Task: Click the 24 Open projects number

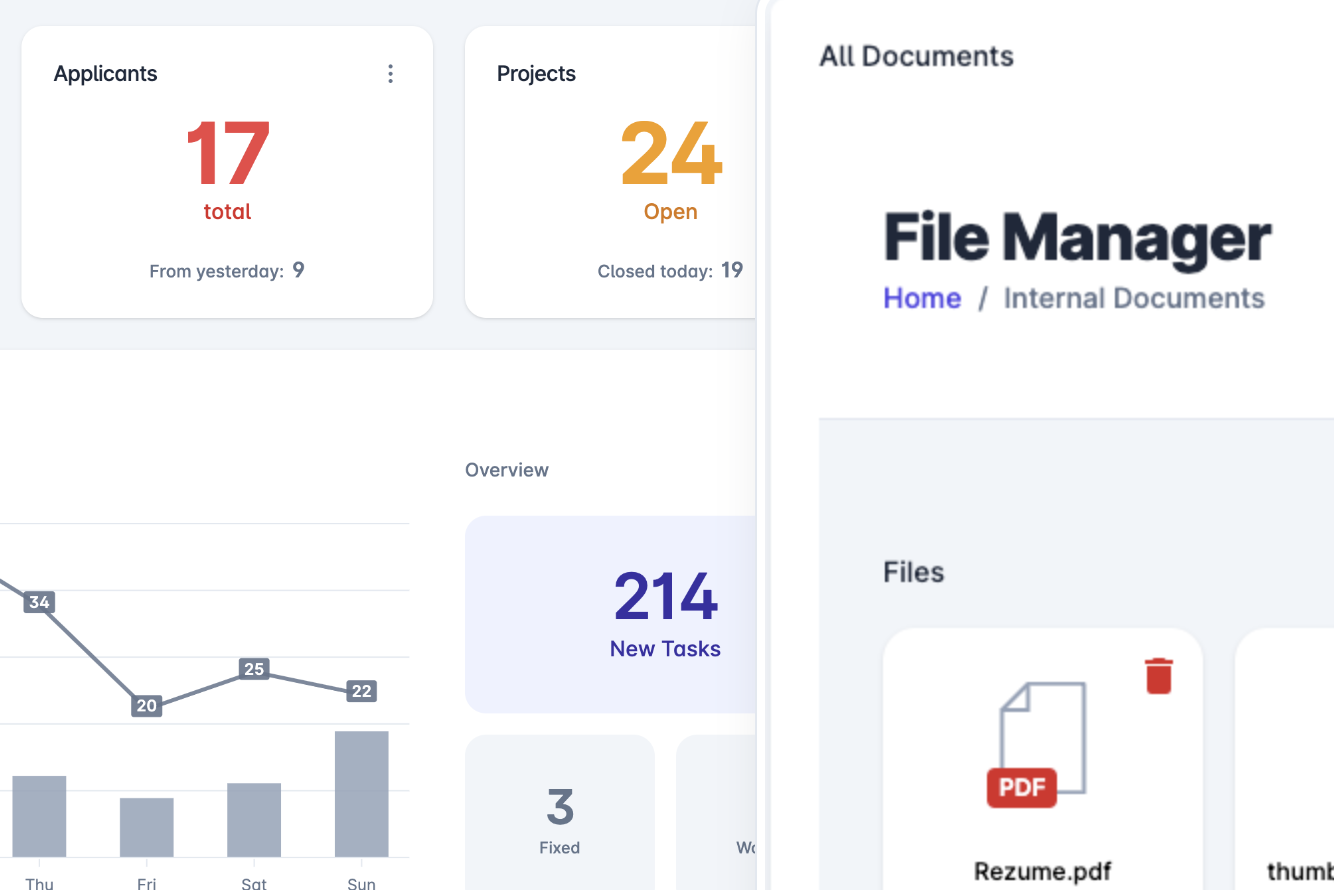Action: click(671, 154)
